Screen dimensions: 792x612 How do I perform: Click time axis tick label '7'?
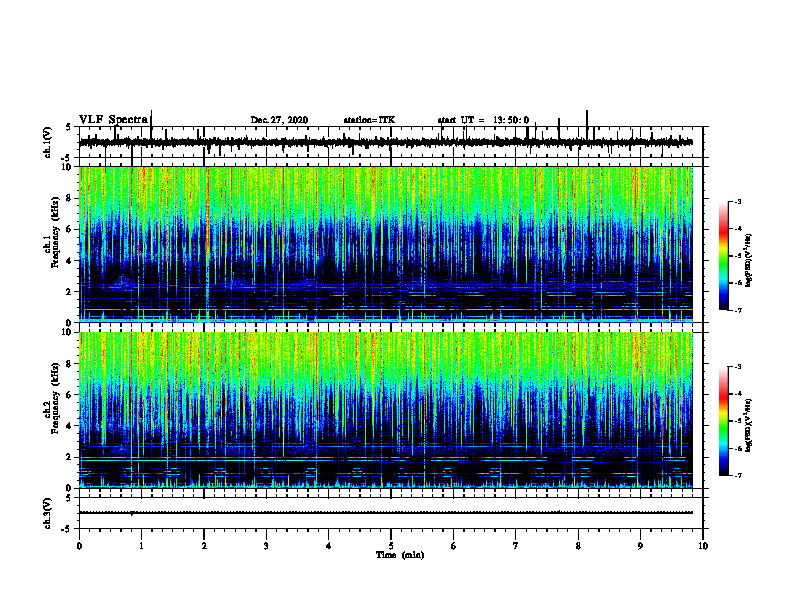point(516,546)
